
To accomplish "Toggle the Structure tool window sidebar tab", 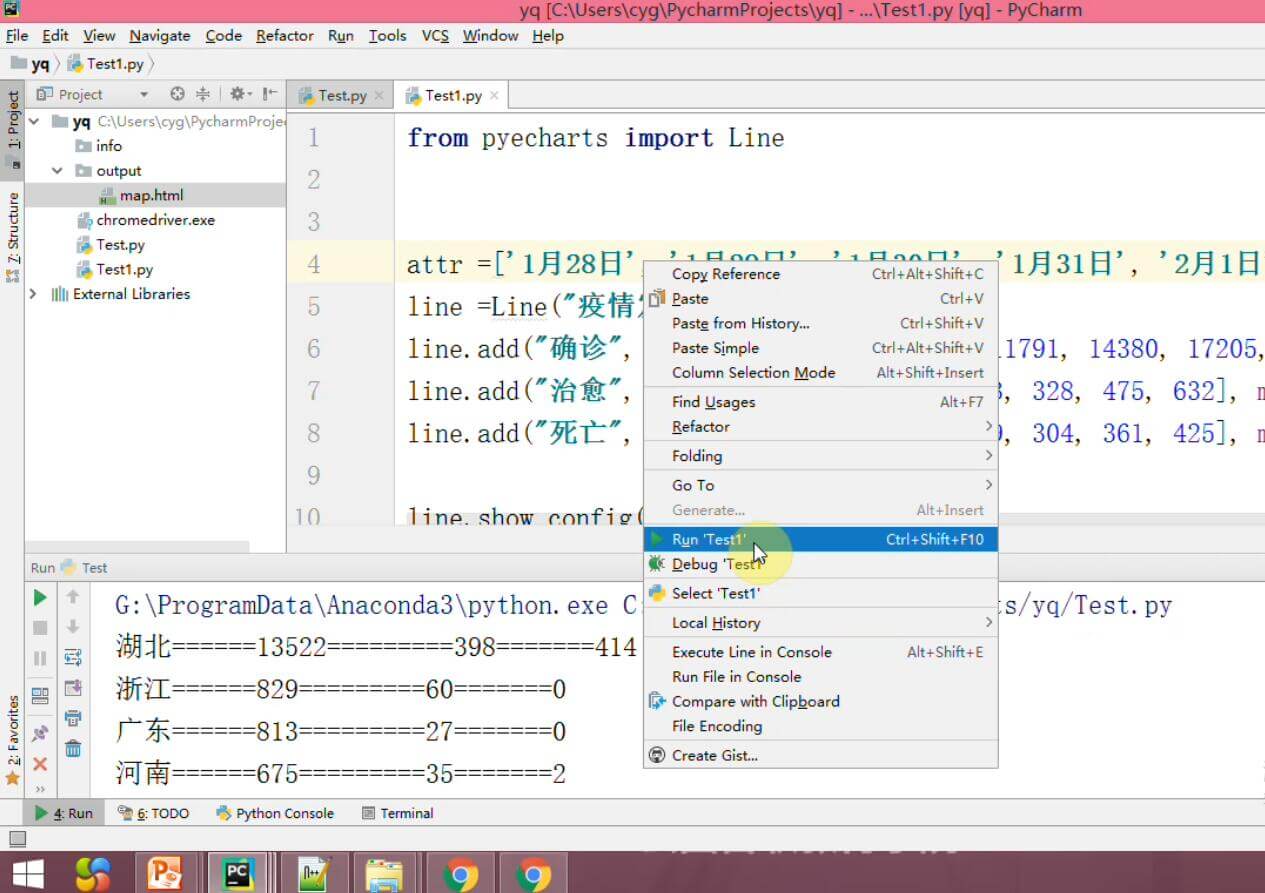I will coord(13,228).
